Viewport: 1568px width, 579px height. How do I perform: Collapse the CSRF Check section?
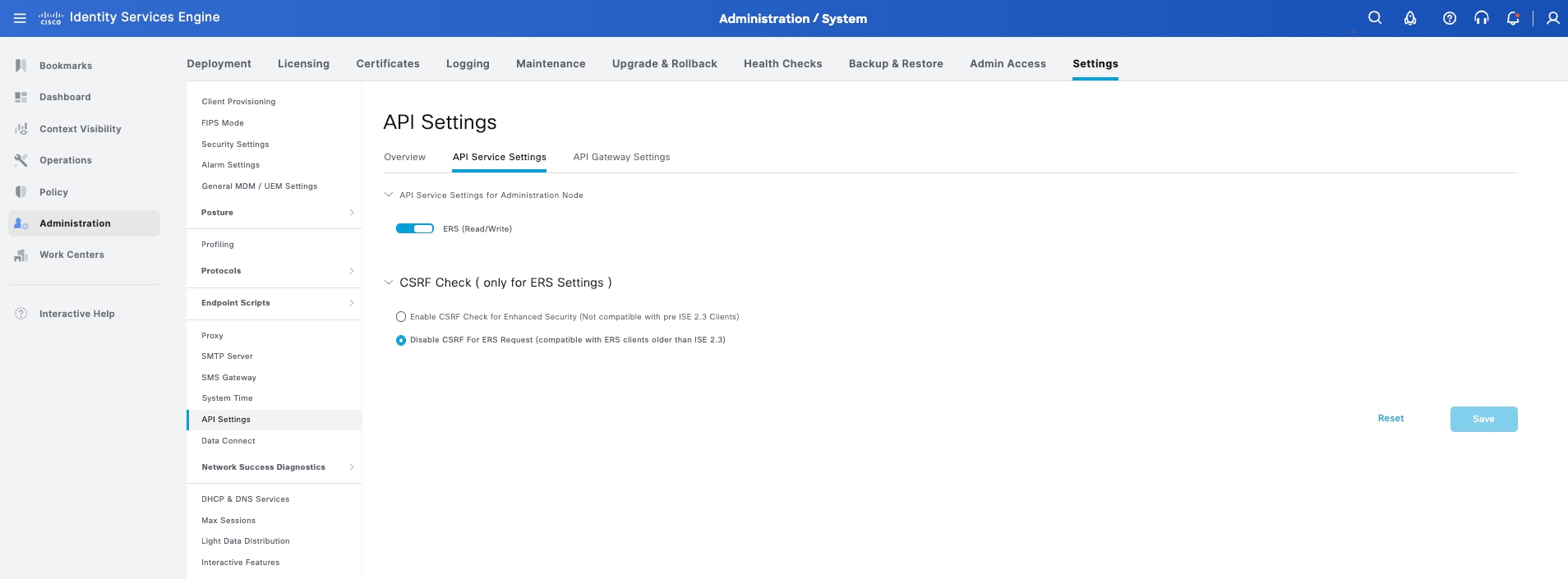tap(389, 283)
